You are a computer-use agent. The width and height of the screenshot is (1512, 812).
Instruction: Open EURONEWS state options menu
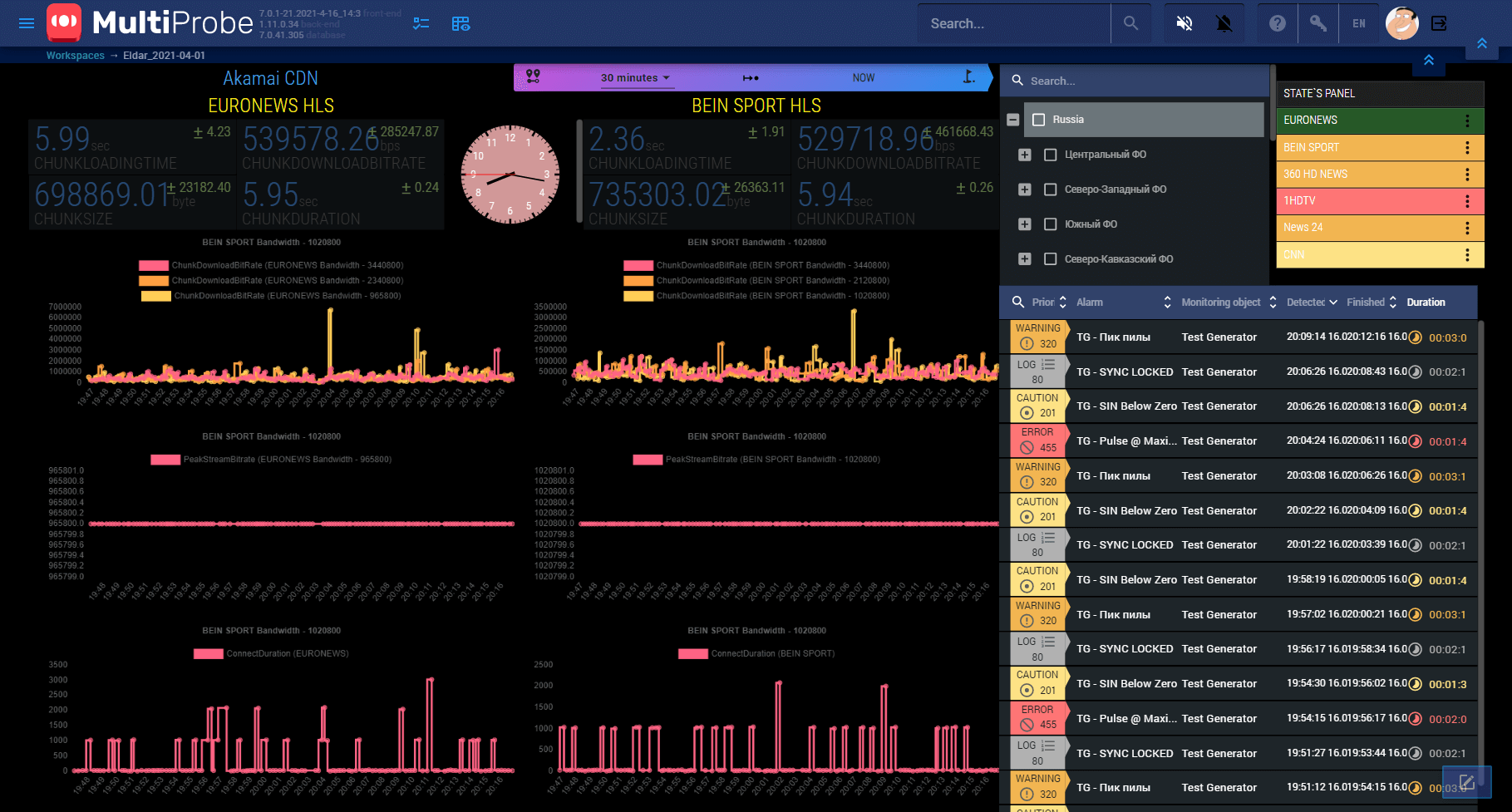[1467, 121]
